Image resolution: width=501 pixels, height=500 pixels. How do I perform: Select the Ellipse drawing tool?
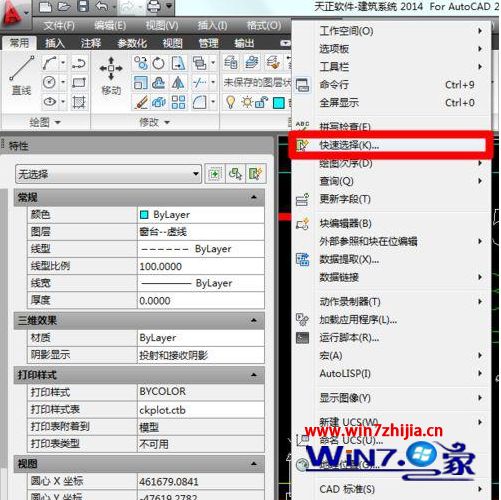(x=50, y=101)
